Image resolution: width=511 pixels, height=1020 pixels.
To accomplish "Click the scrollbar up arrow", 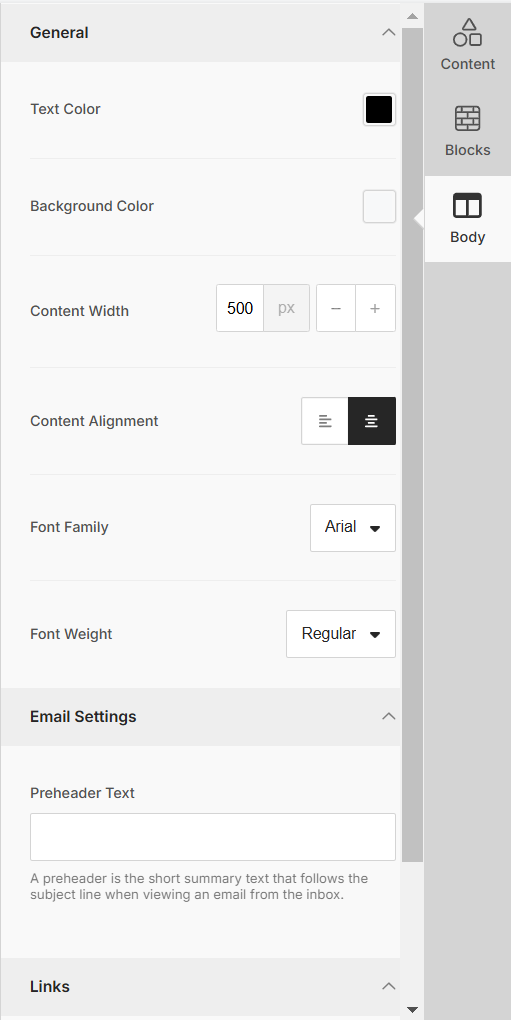I will pos(412,15).
